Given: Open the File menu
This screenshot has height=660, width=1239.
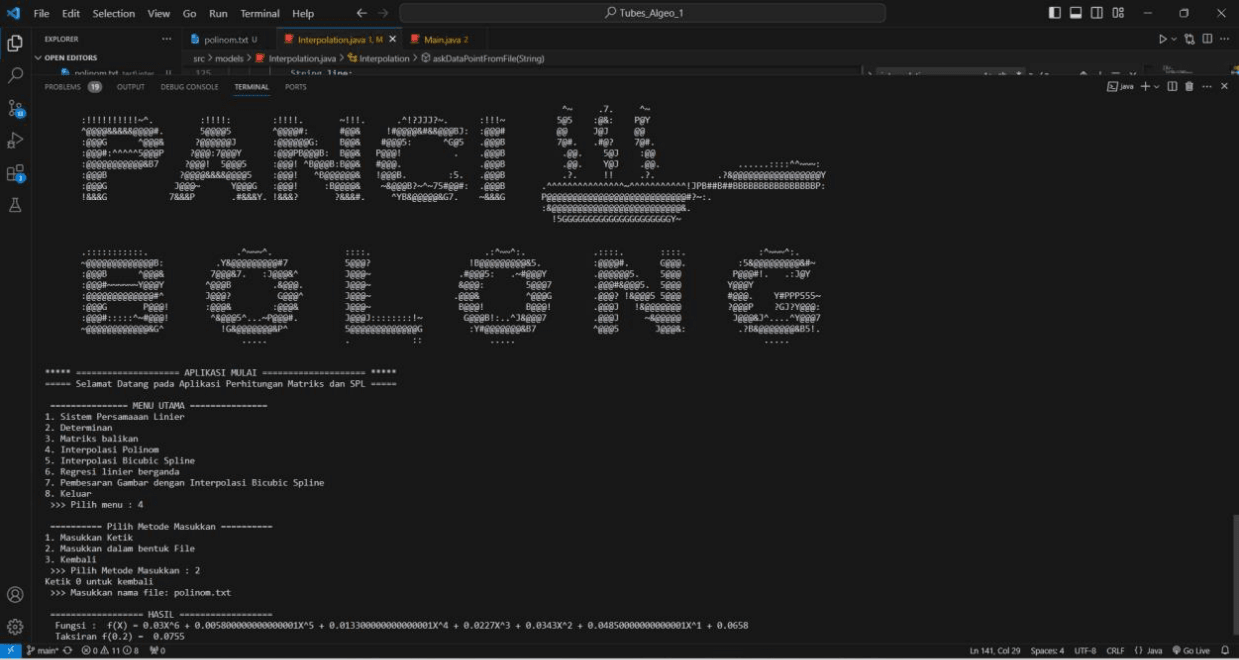Looking at the screenshot, I should (x=41, y=13).
